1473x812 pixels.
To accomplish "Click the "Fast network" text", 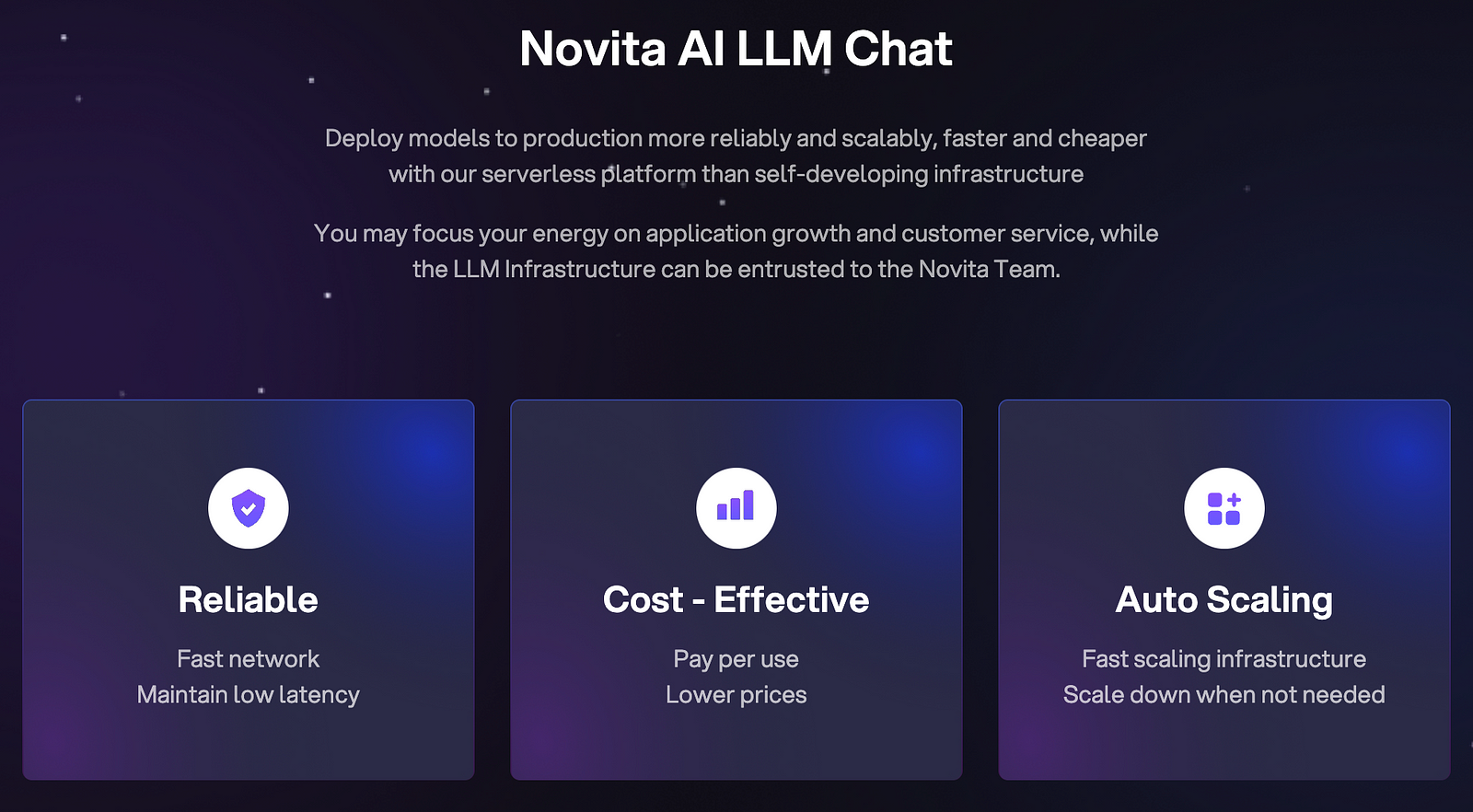I will click(249, 659).
